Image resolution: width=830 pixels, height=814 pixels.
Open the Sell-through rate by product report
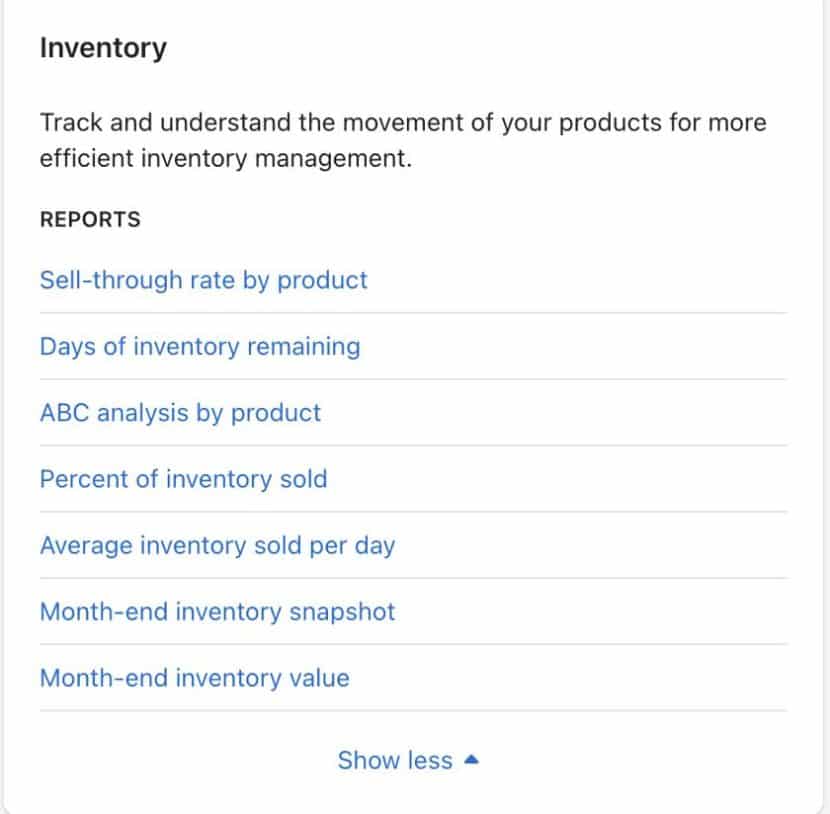pos(203,281)
